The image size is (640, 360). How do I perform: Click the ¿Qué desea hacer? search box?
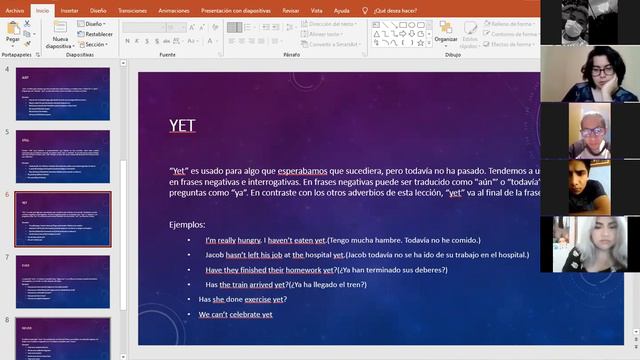pos(395,11)
